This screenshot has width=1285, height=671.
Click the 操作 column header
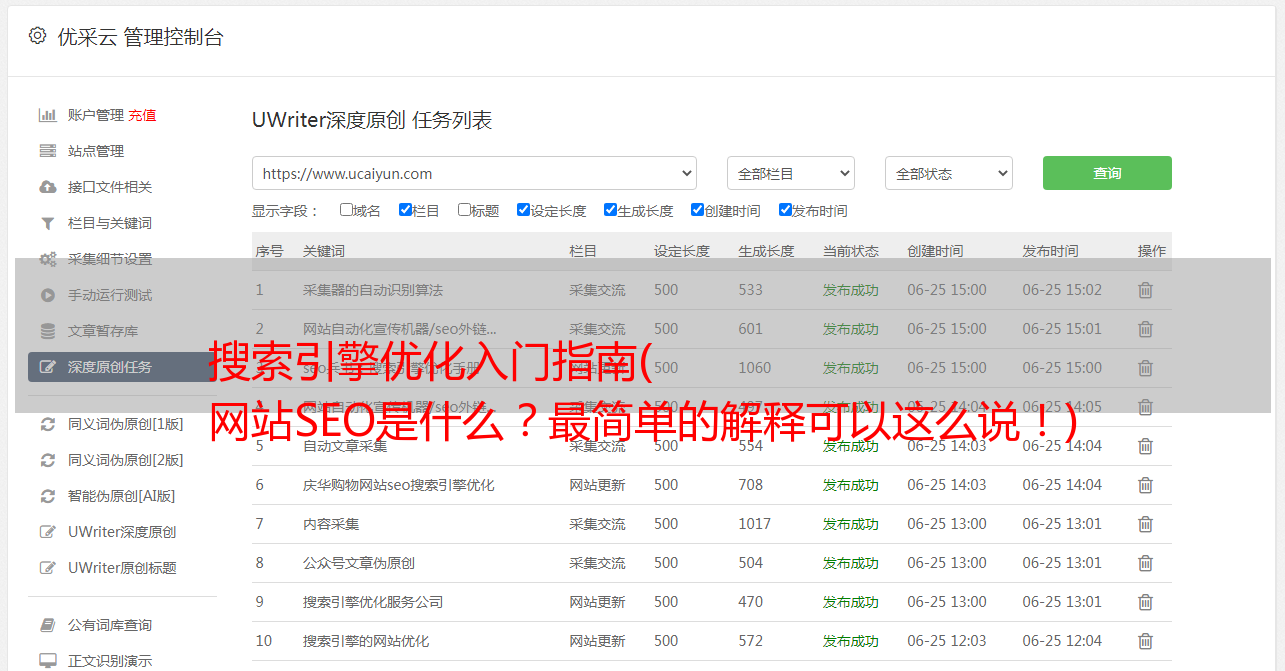pyautogui.click(x=1152, y=251)
